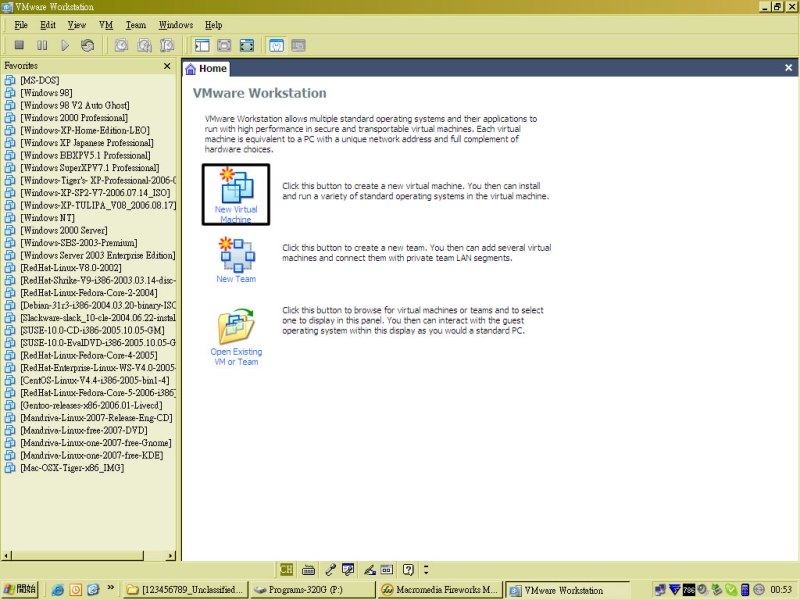Click the Summary view toolbar icon
This screenshot has height=600, width=800.
tap(276, 45)
